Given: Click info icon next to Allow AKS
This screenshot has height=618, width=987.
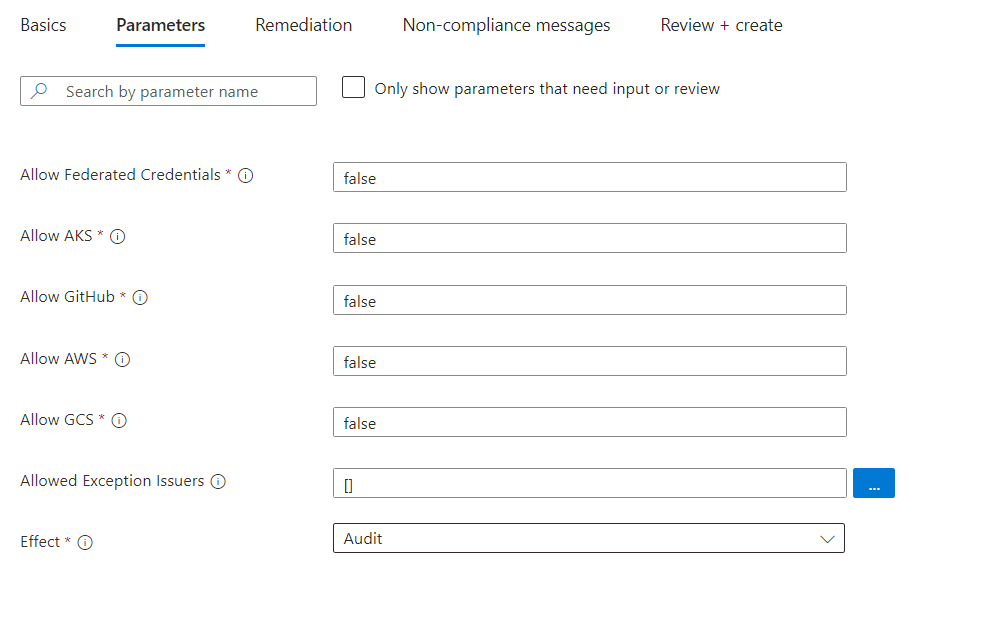Looking at the screenshot, I should tap(118, 237).
